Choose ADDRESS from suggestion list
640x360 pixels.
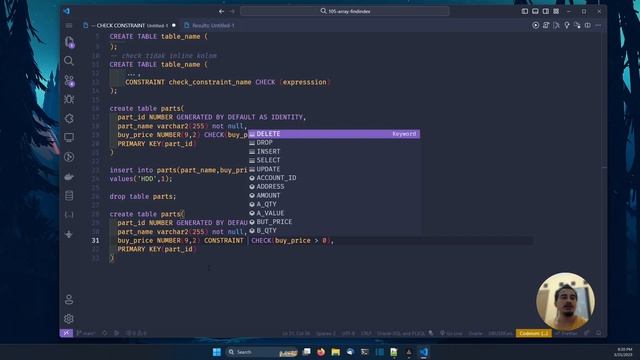click(x=334, y=187)
